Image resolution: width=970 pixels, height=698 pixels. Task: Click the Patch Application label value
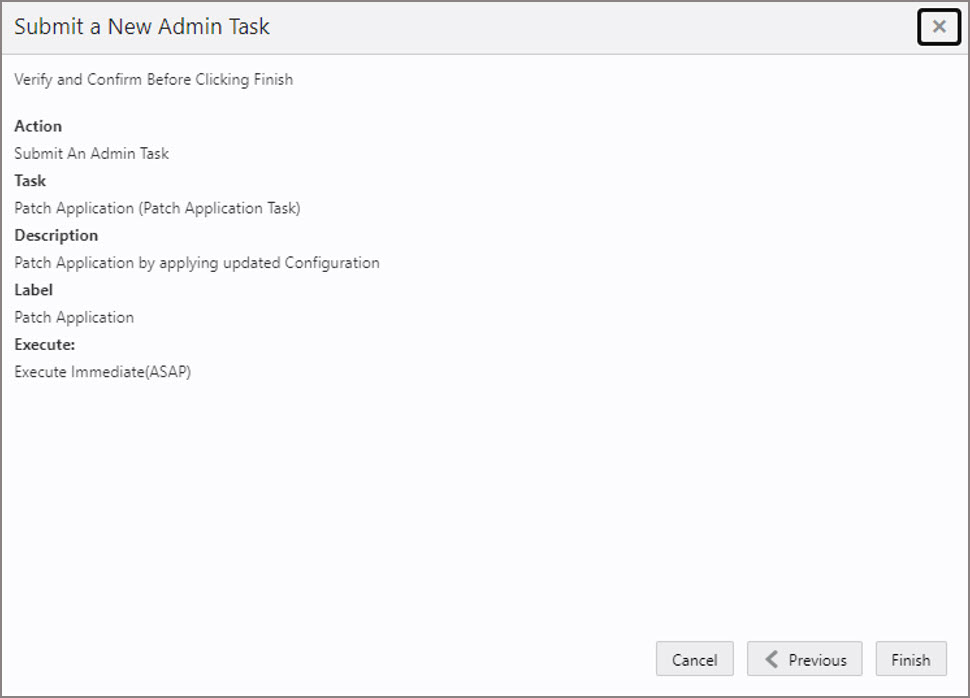tap(73, 317)
